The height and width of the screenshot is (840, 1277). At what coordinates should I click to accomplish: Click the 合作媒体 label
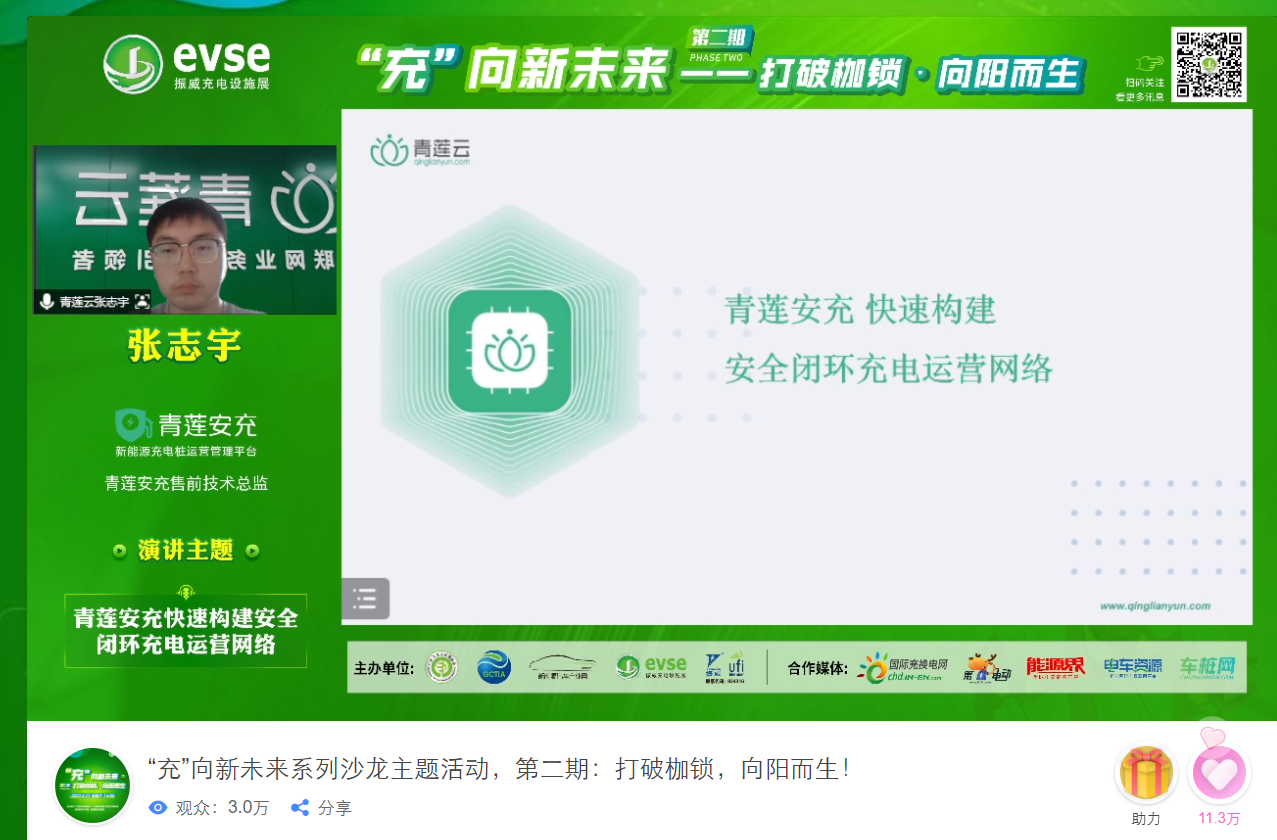pyautogui.click(x=817, y=668)
